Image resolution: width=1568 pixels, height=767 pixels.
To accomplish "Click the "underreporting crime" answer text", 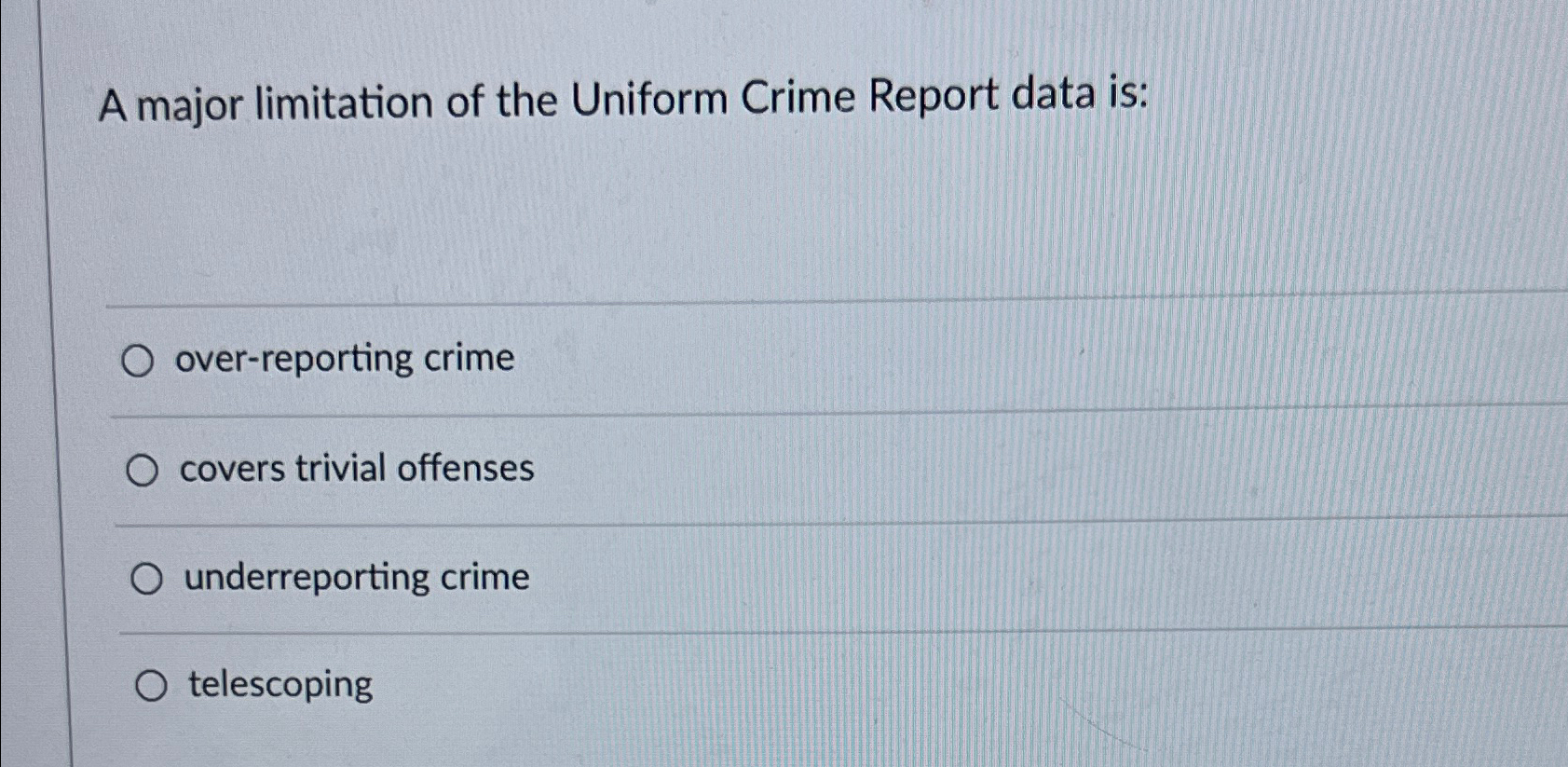I will (356, 578).
